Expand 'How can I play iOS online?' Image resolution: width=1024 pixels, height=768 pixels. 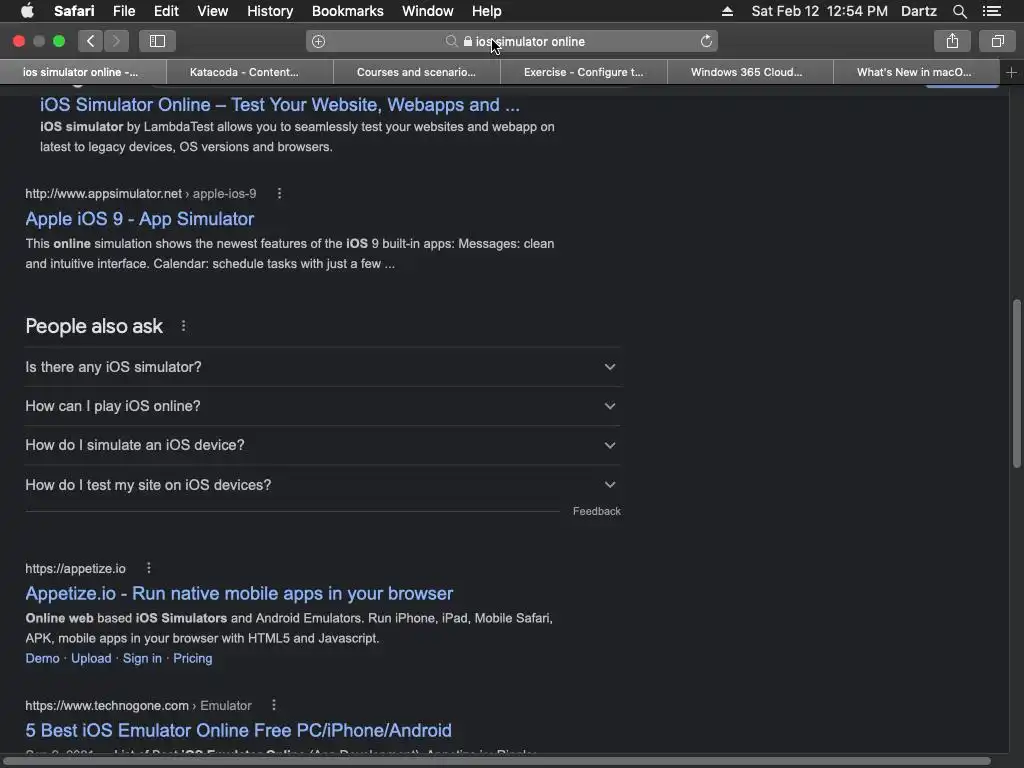323,406
